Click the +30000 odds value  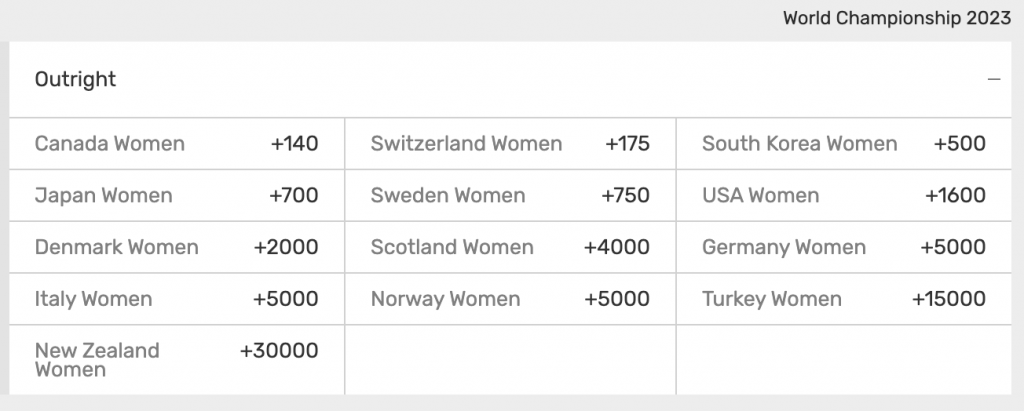pos(280,351)
